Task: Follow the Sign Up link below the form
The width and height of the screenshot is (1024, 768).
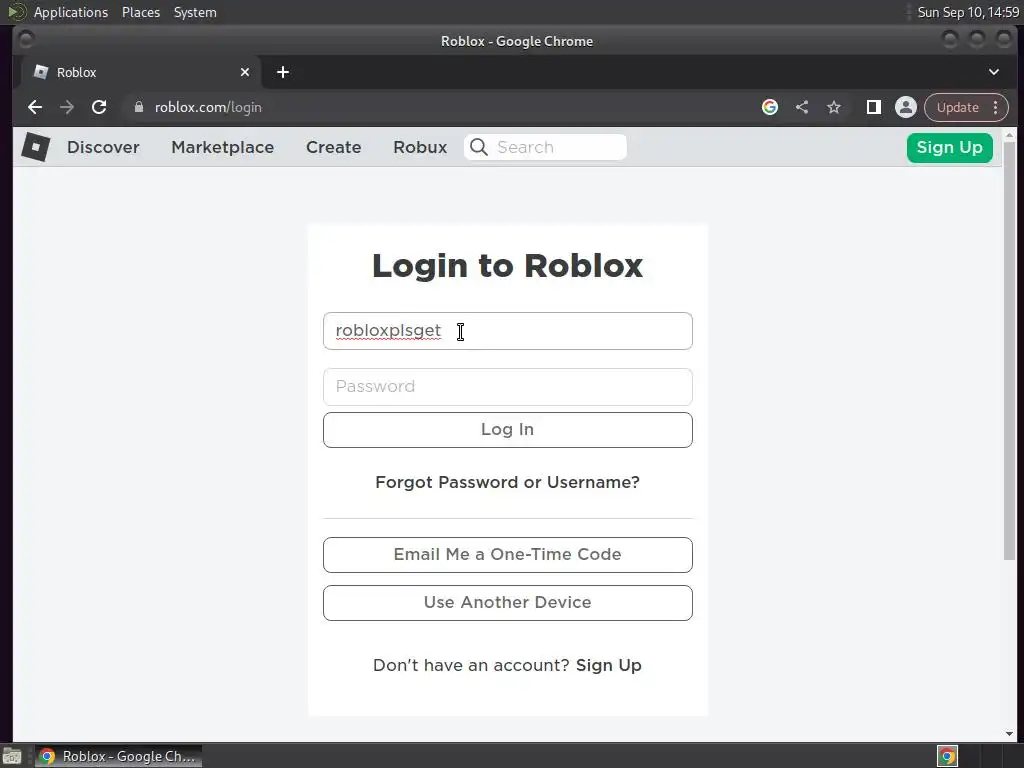Action: [x=609, y=665]
